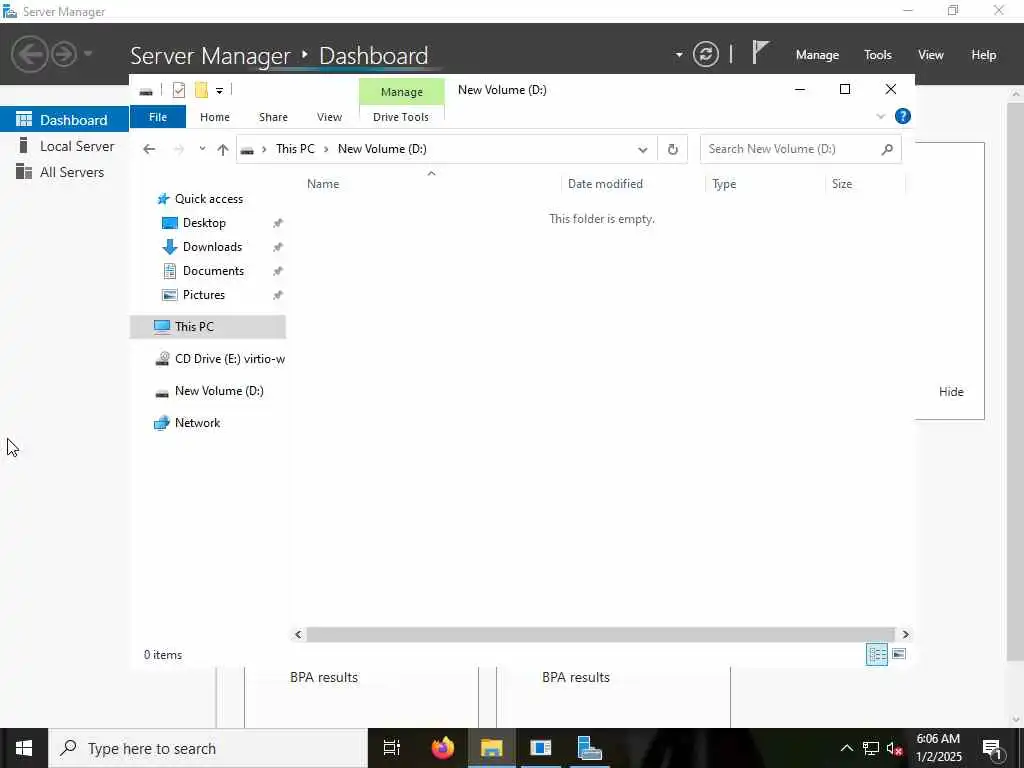Screen dimensions: 1024x768
Task: Select This PC in navigation pane
Action: click(208, 327)
